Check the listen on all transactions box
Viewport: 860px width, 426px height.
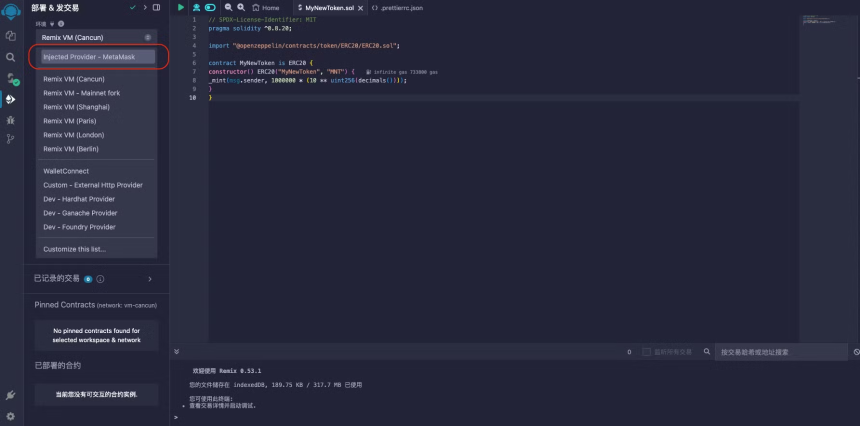tap(647, 352)
